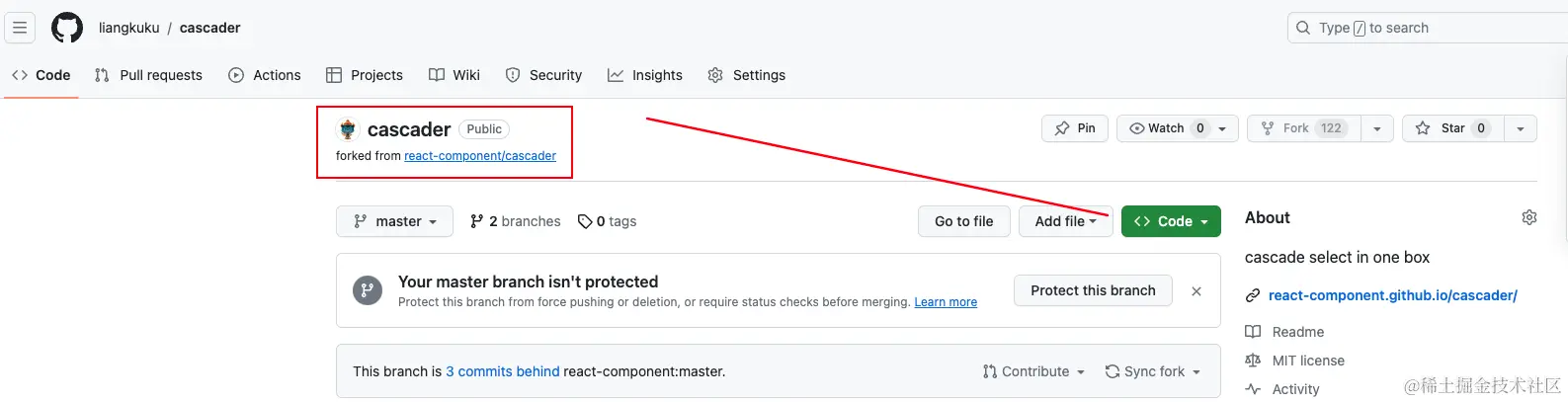The width and height of the screenshot is (1568, 402).
Task: Open the hamburger navigation menu
Action: click(x=20, y=28)
